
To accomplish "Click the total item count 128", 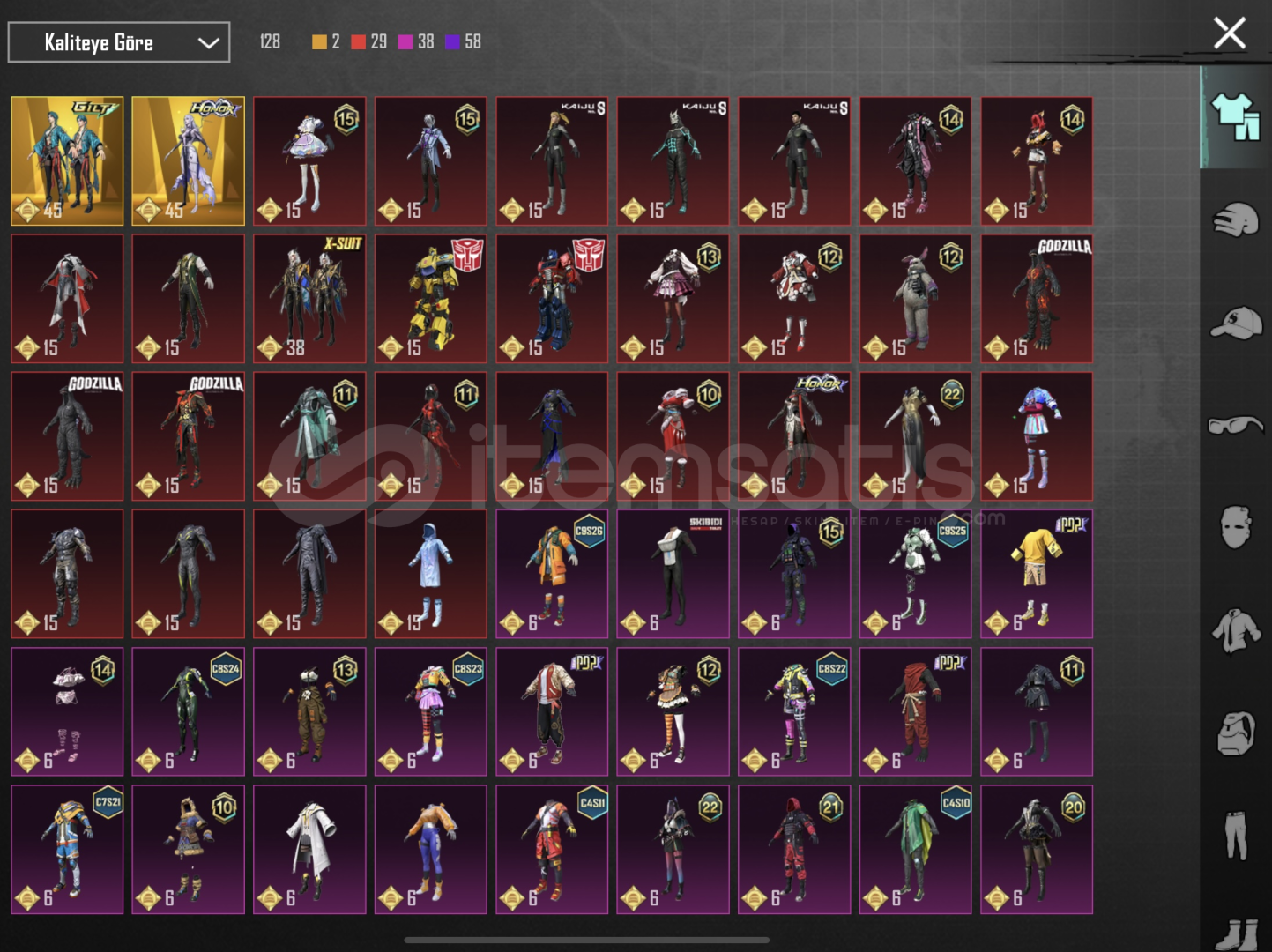I will [270, 42].
